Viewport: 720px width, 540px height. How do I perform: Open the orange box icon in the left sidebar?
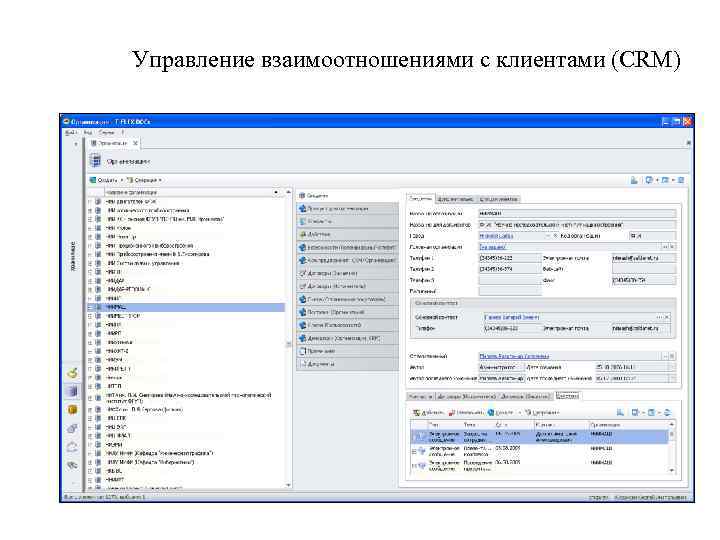[x=73, y=410]
